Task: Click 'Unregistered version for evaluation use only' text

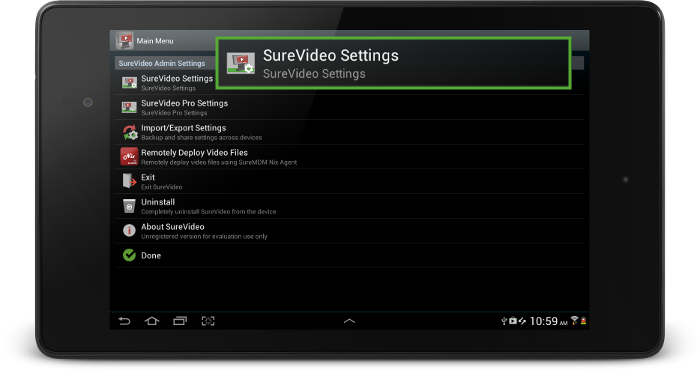Action: tap(204, 237)
